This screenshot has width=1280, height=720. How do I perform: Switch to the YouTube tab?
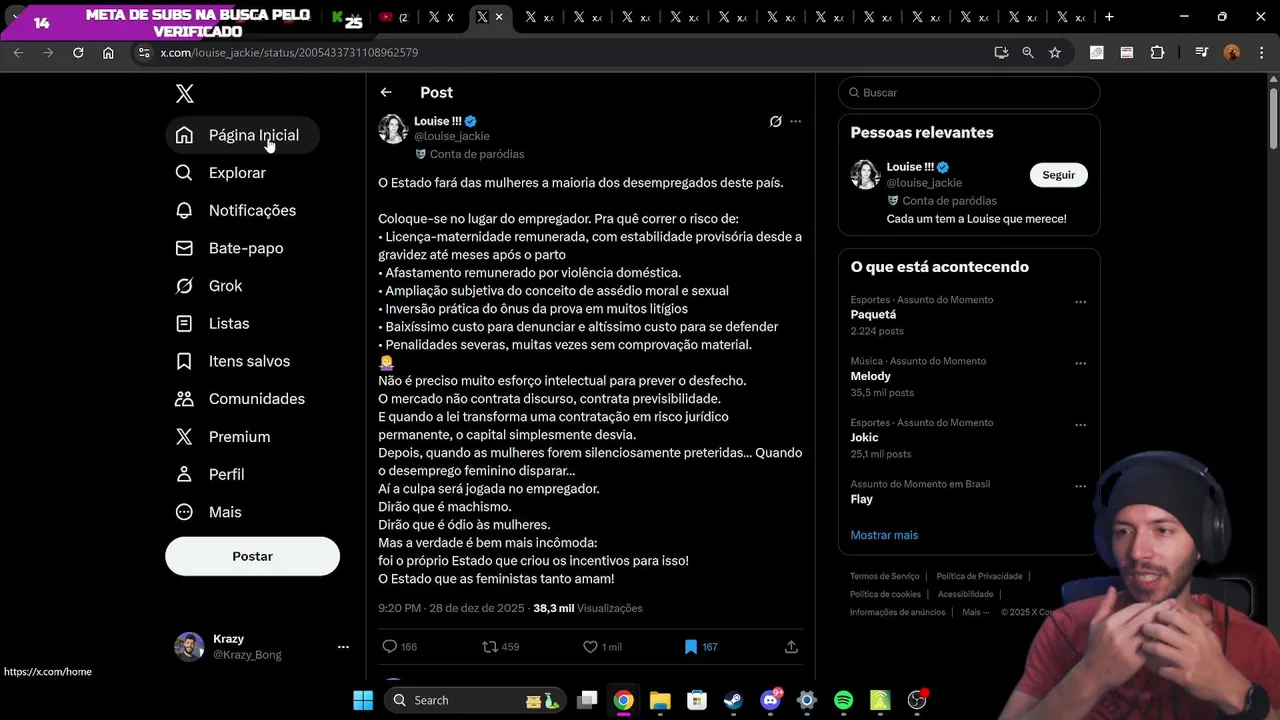point(394,17)
